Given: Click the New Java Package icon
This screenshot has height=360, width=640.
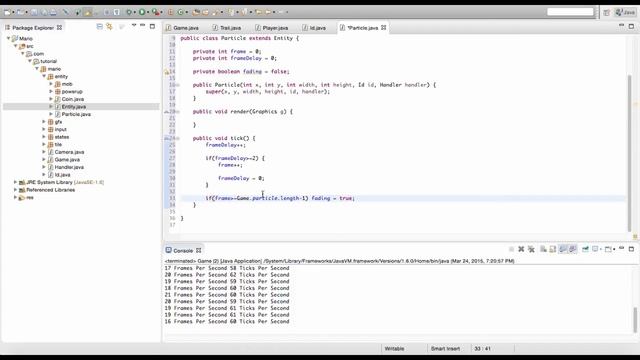Looking at the screenshot, I should coord(171,12).
